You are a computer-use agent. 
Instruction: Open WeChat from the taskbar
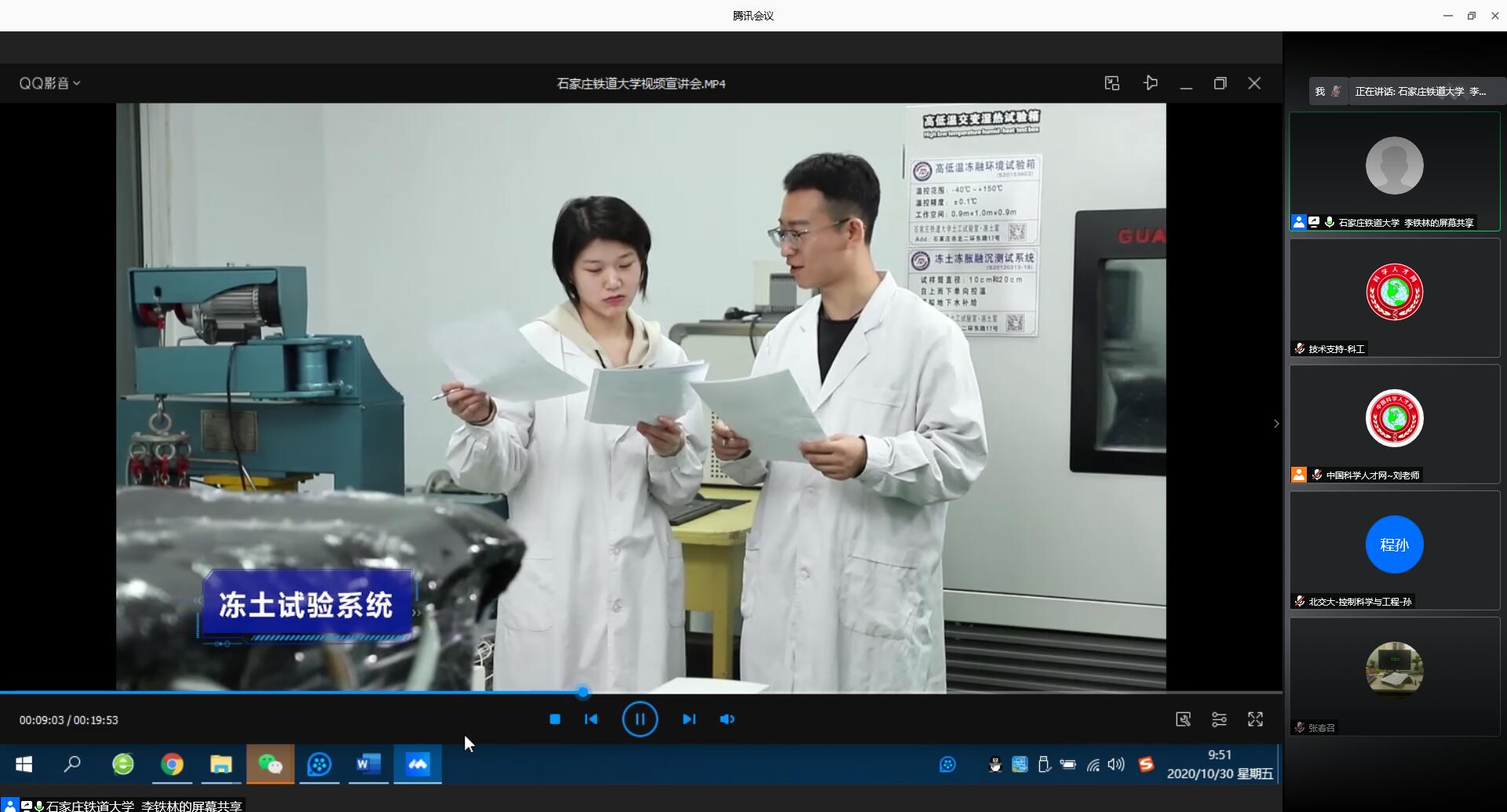(270, 764)
